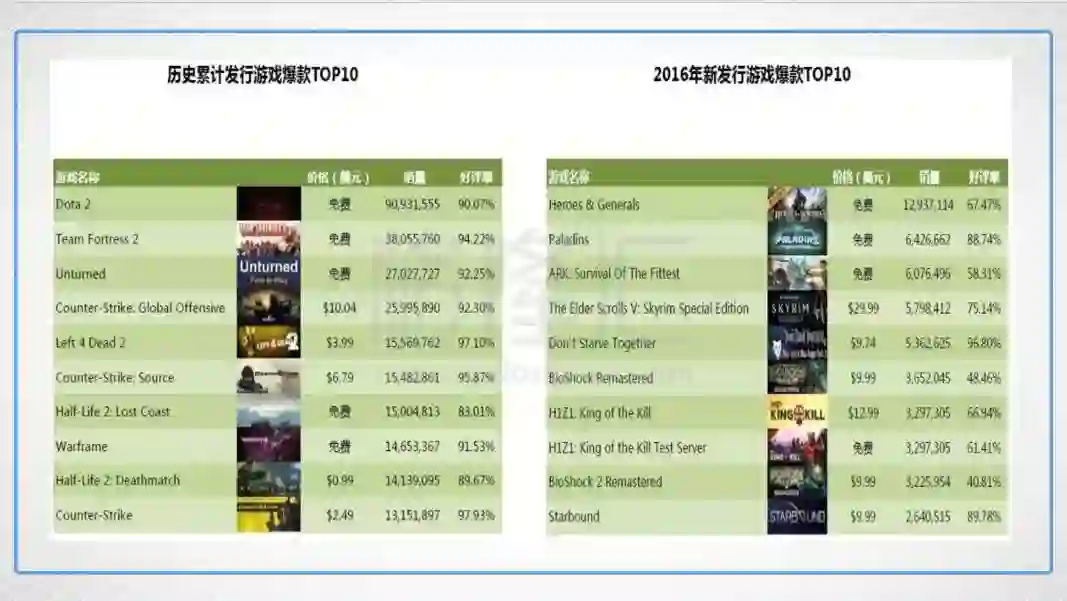This screenshot has height=601, width=1067.
Task: Select Counter-Strike rating 97.93%
Action: click(x=476, y=515)
